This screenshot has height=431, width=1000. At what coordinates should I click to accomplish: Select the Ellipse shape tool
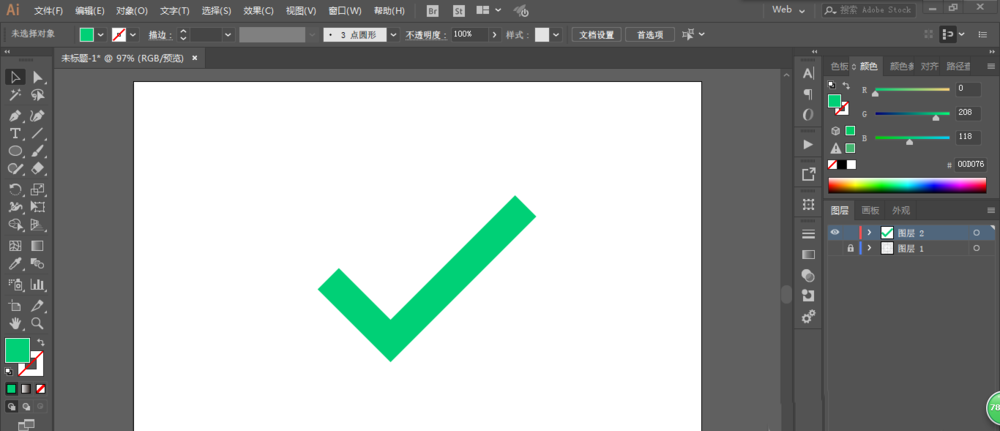(x=15, y=151)
